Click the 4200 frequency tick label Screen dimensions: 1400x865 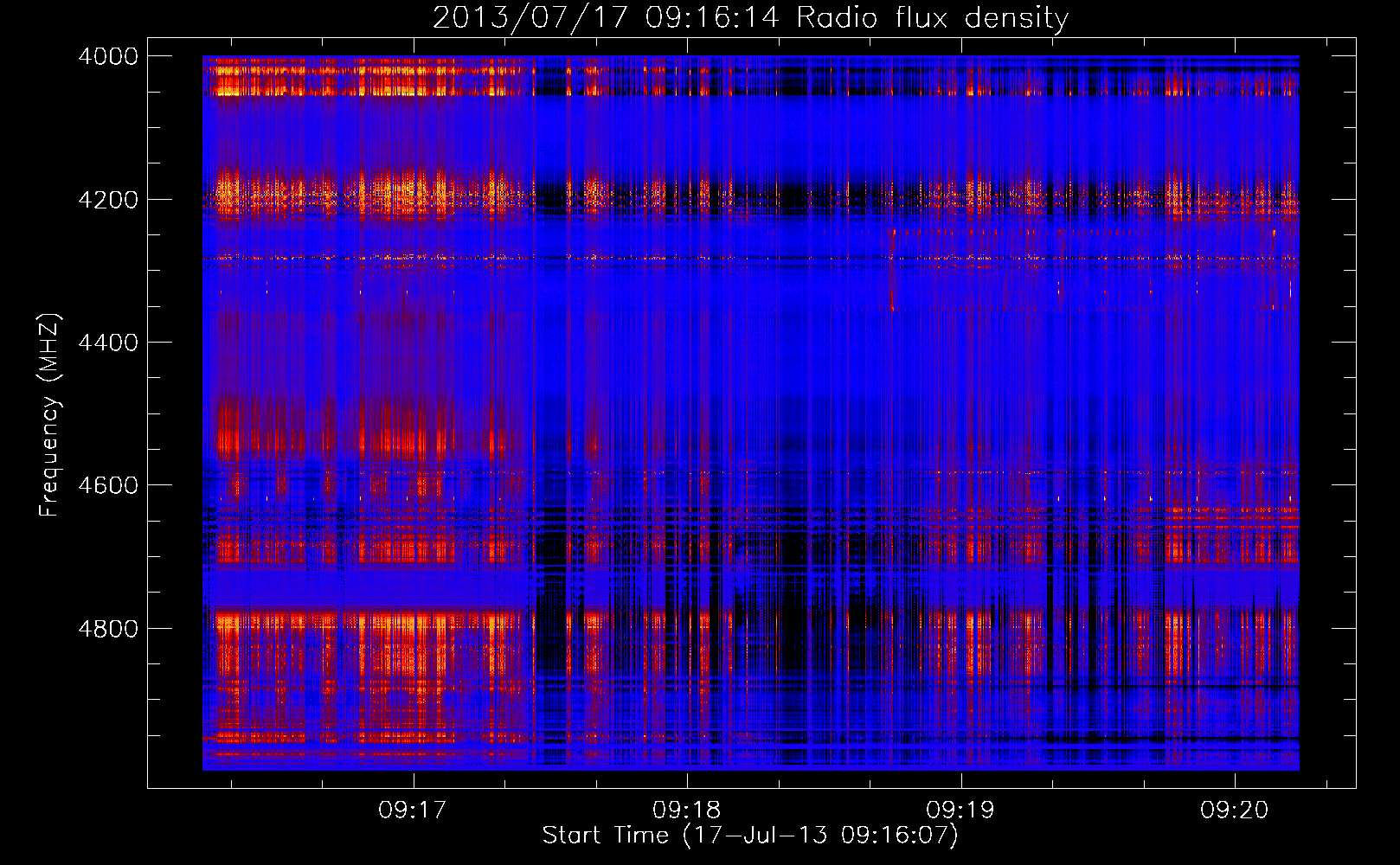(108, 200)
